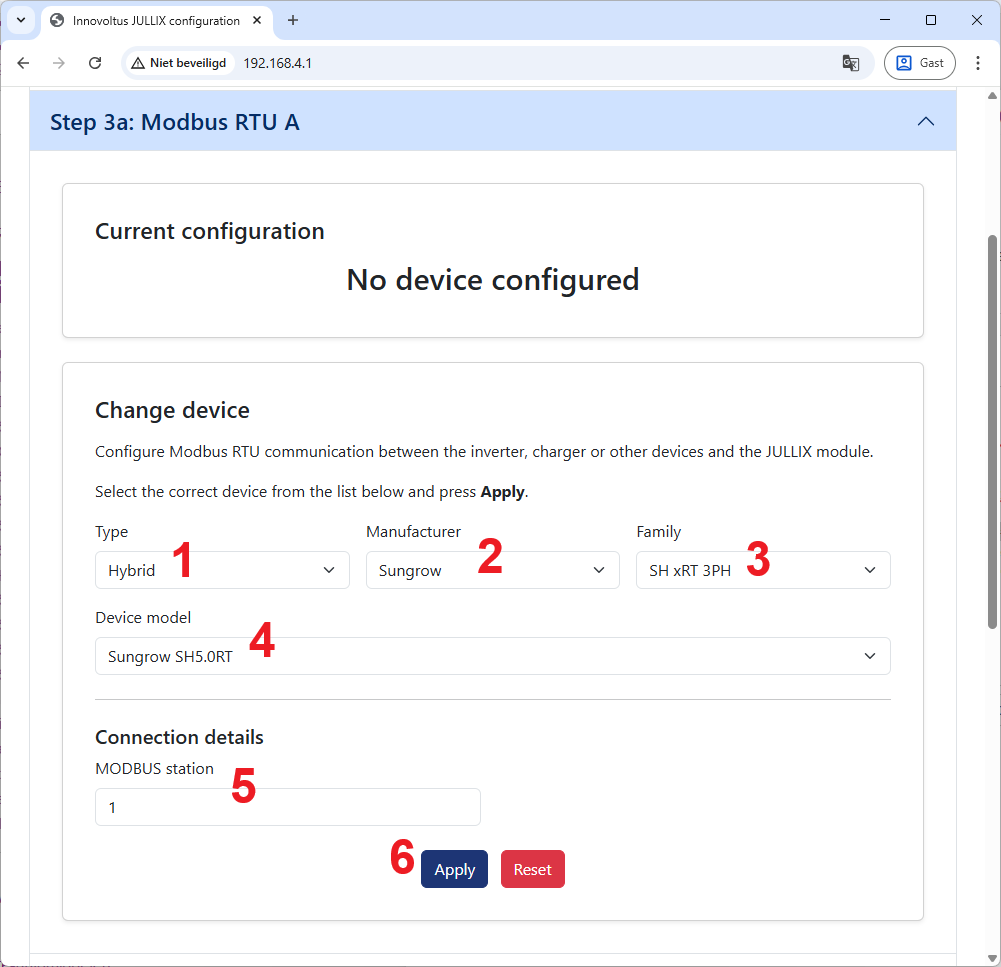The image size is (1001, 967).
Task: Click the Niet beveiligd security warning
Action: click(x=179, y=63)
